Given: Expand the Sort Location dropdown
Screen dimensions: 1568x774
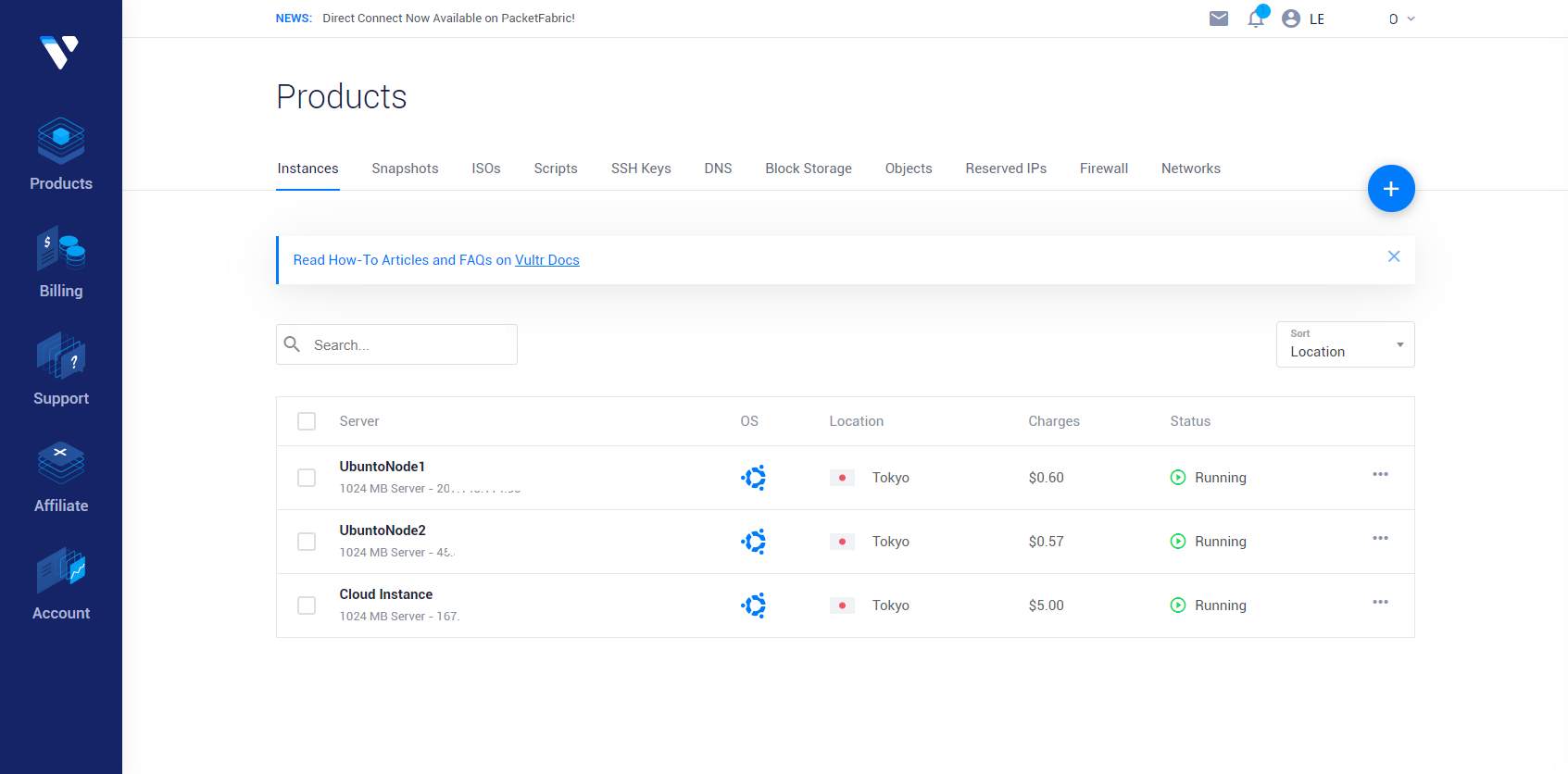Looking at the screenshot, I should tap(1345, 344).
